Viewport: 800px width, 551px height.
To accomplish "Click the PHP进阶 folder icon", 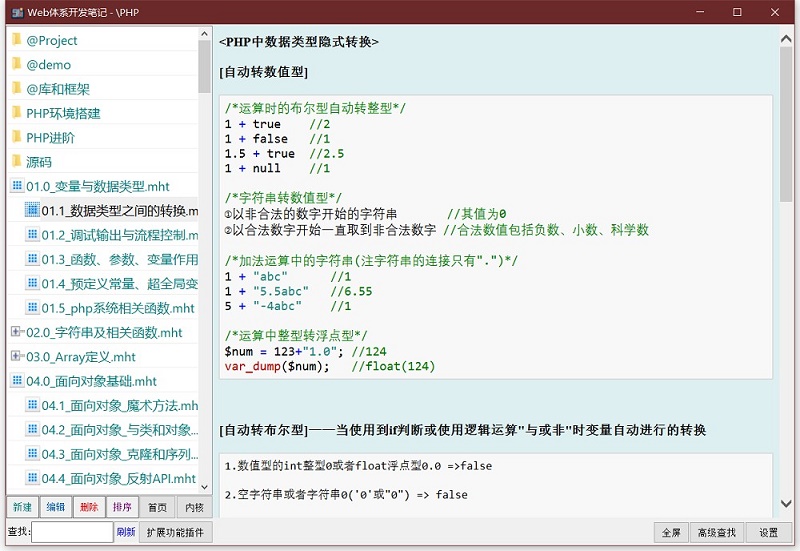I will tap(16, 137).
